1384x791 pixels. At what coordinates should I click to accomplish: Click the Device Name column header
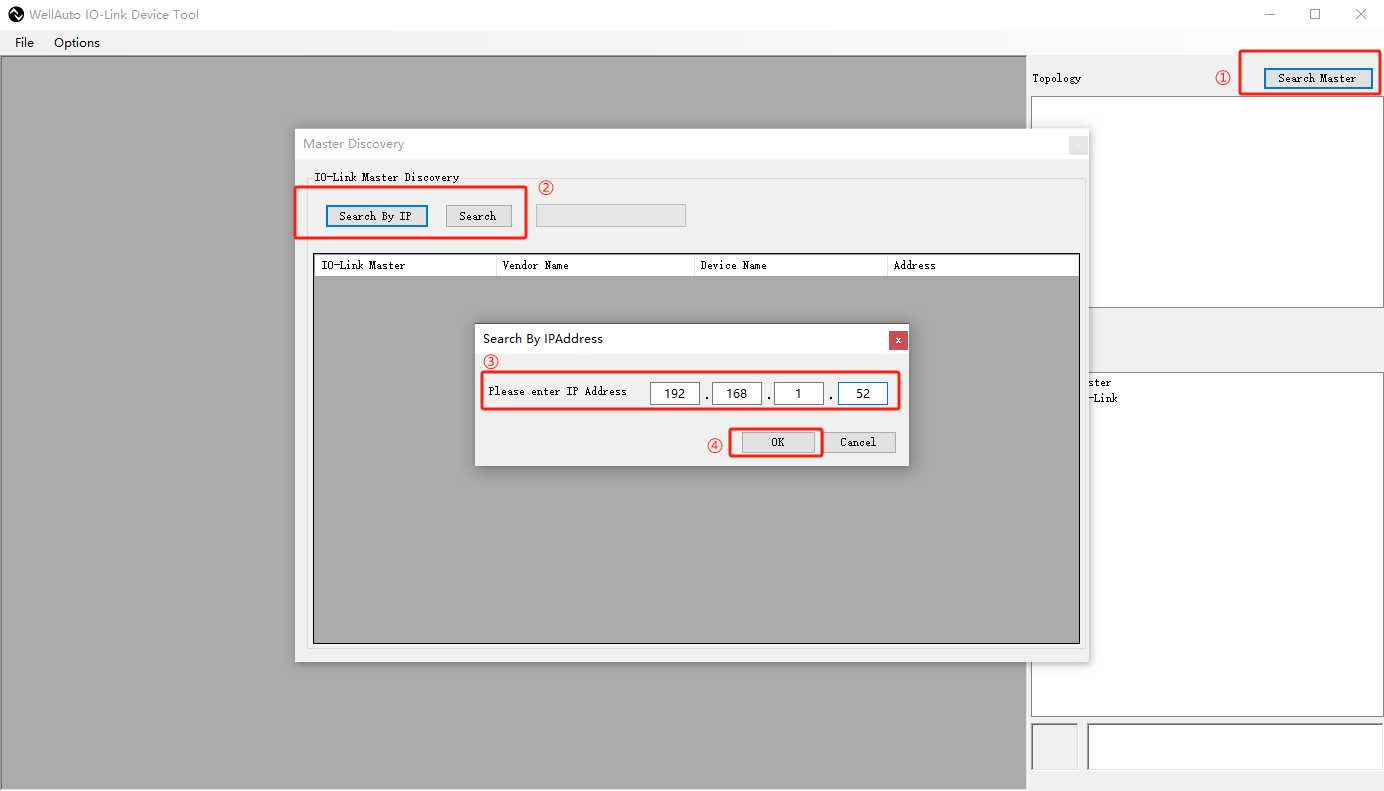click(791, 266)
